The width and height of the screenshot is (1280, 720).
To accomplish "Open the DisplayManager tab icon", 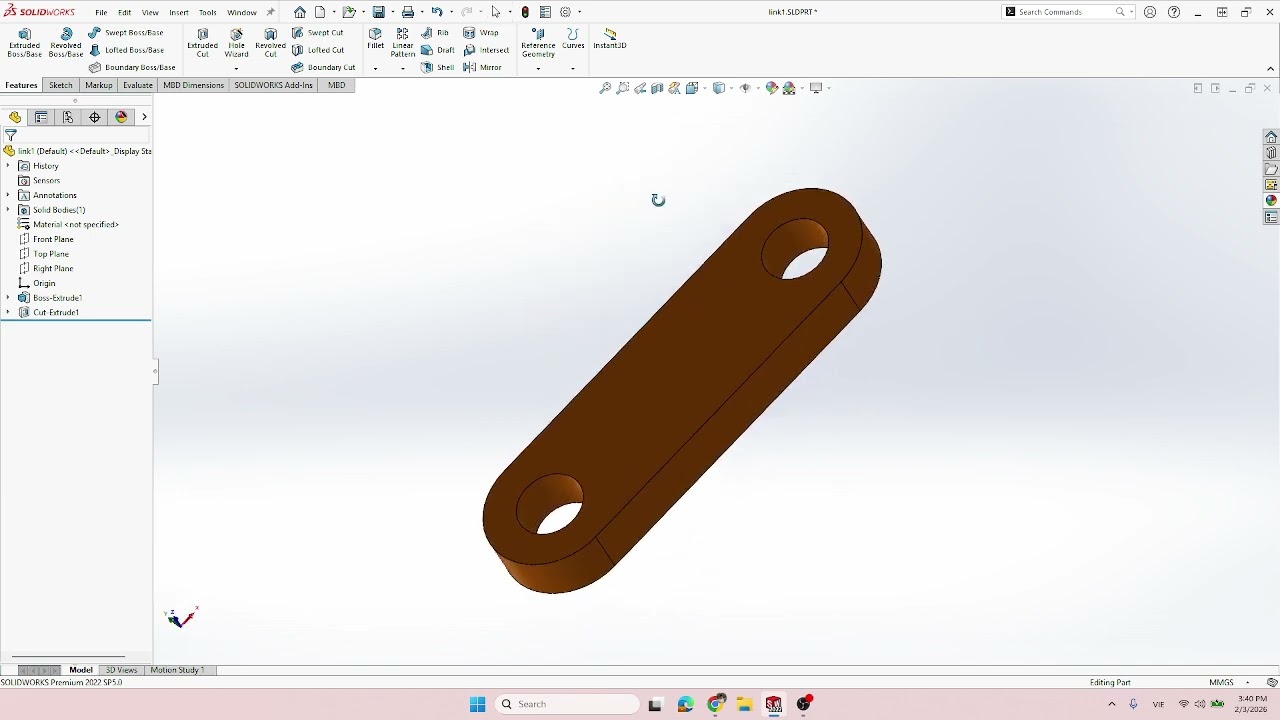I will 121,117.
